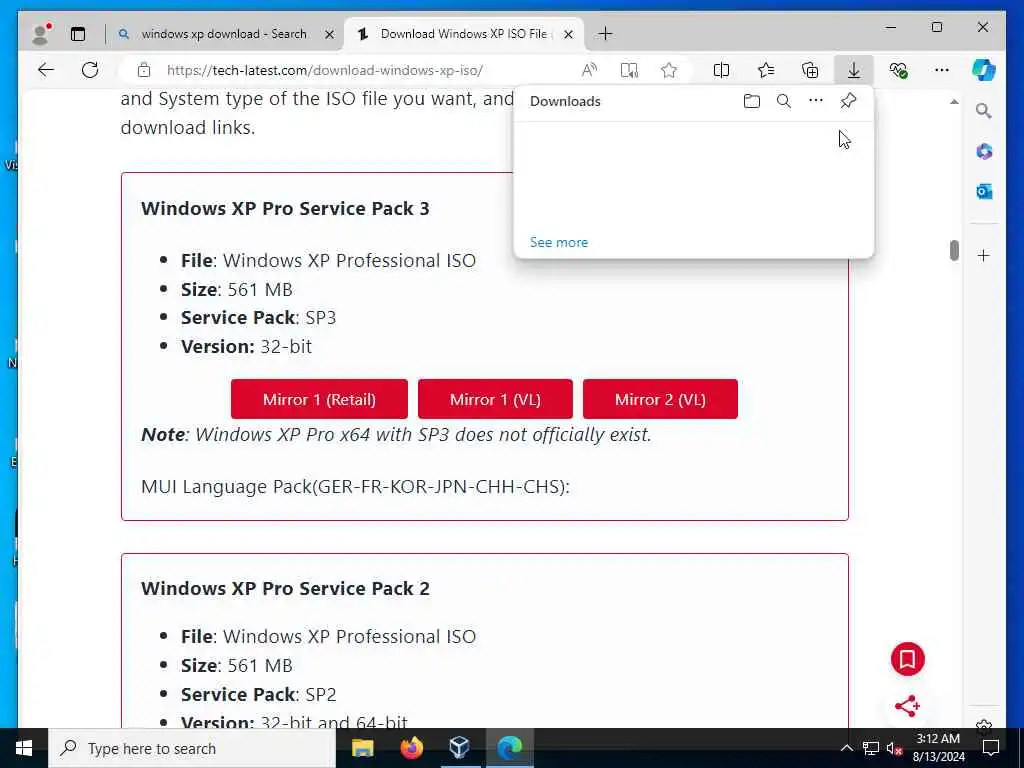Screen dimensions: 1024x768
Task: Open Collections icon
Action: pos(810,70)
